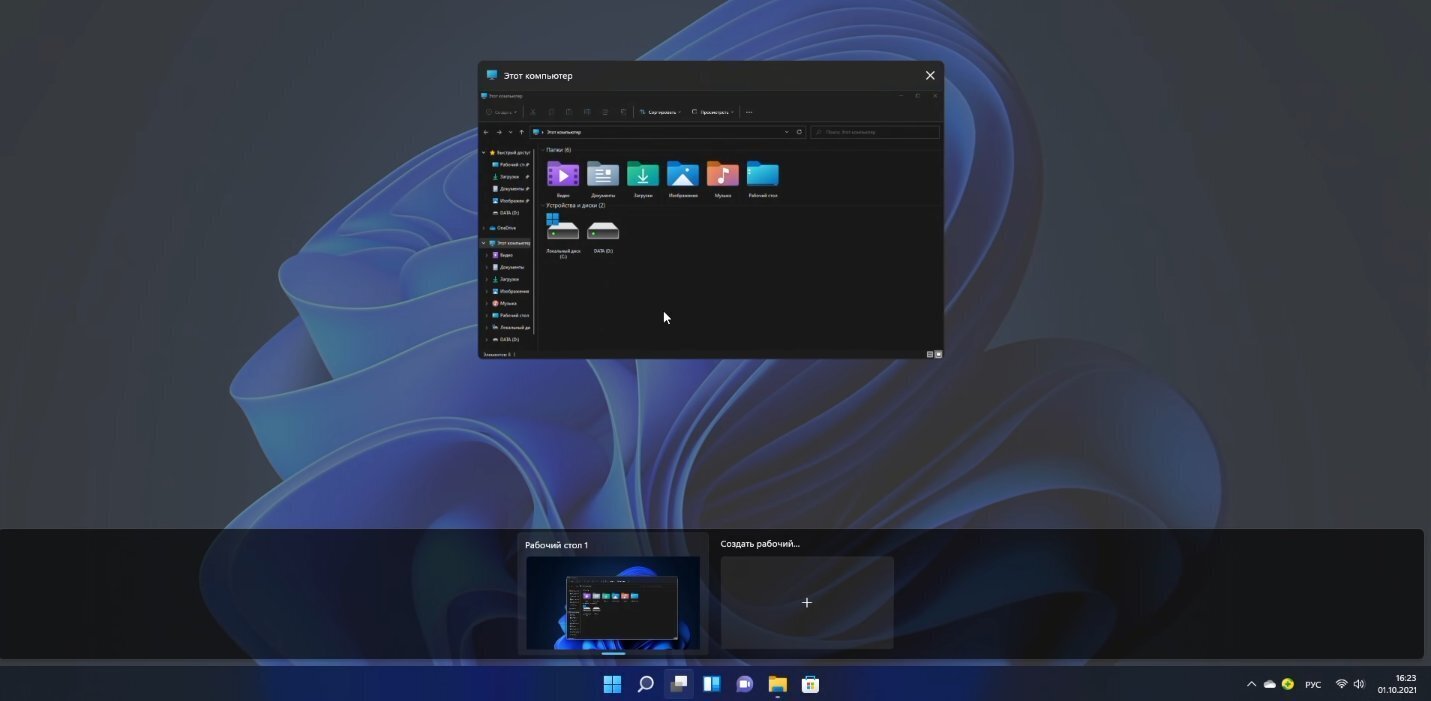Open File Explorer from the taskbar

(777, 684)
